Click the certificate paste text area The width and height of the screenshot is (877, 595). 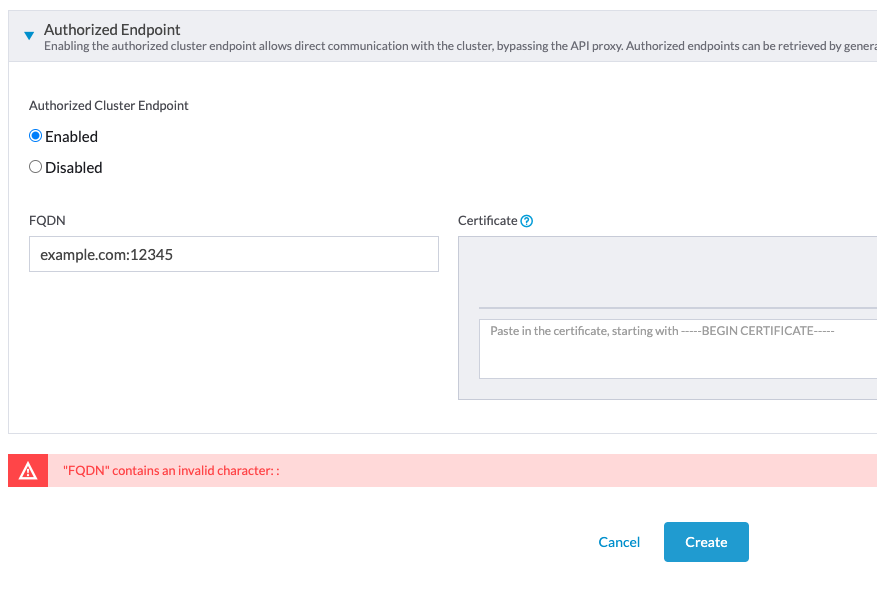[x=680, y=348]
